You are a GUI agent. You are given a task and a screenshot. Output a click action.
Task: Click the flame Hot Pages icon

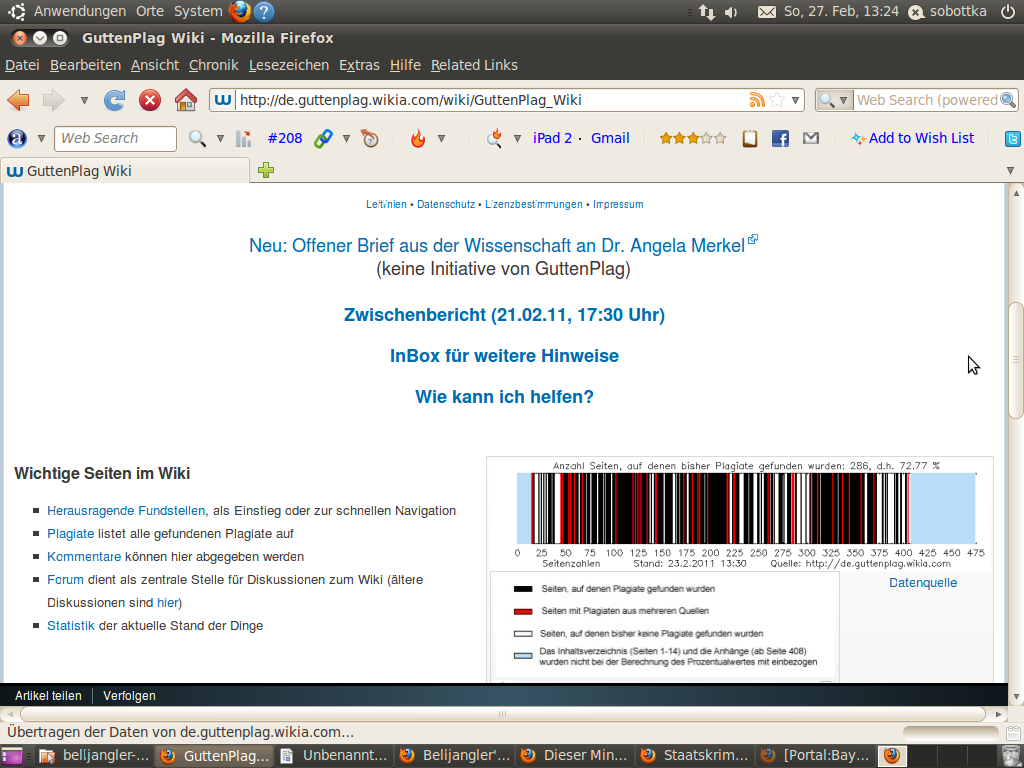pyautogui.click(x=418, y=138)
